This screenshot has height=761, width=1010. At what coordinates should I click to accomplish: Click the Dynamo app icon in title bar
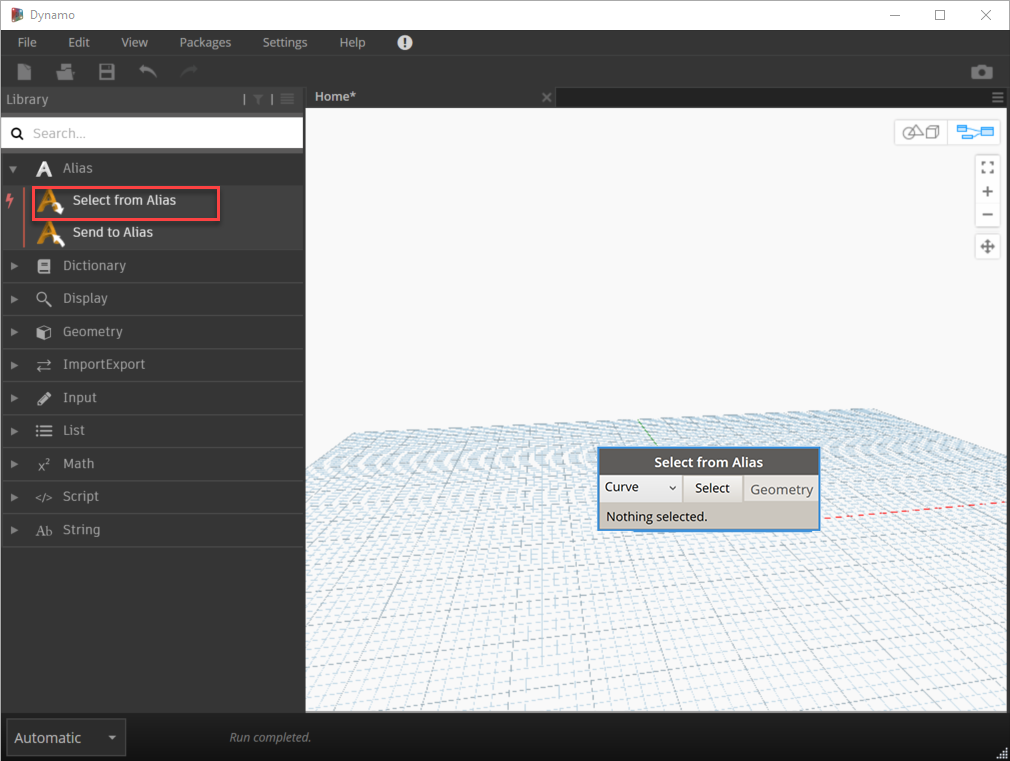(x=17, y=15)
